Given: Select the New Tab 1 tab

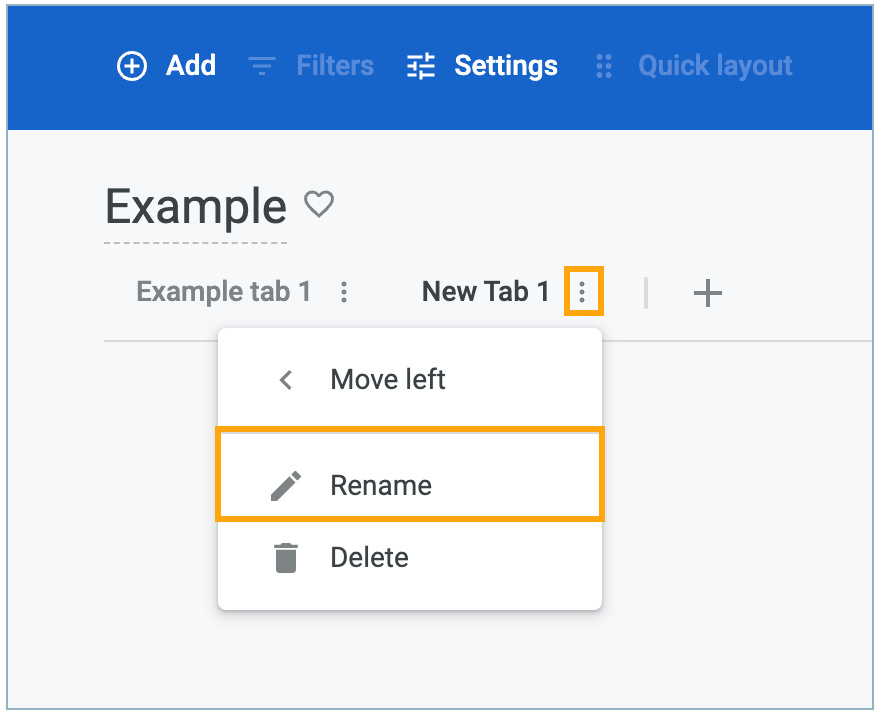Looking at the screenshot, I should tap(486, 292).
